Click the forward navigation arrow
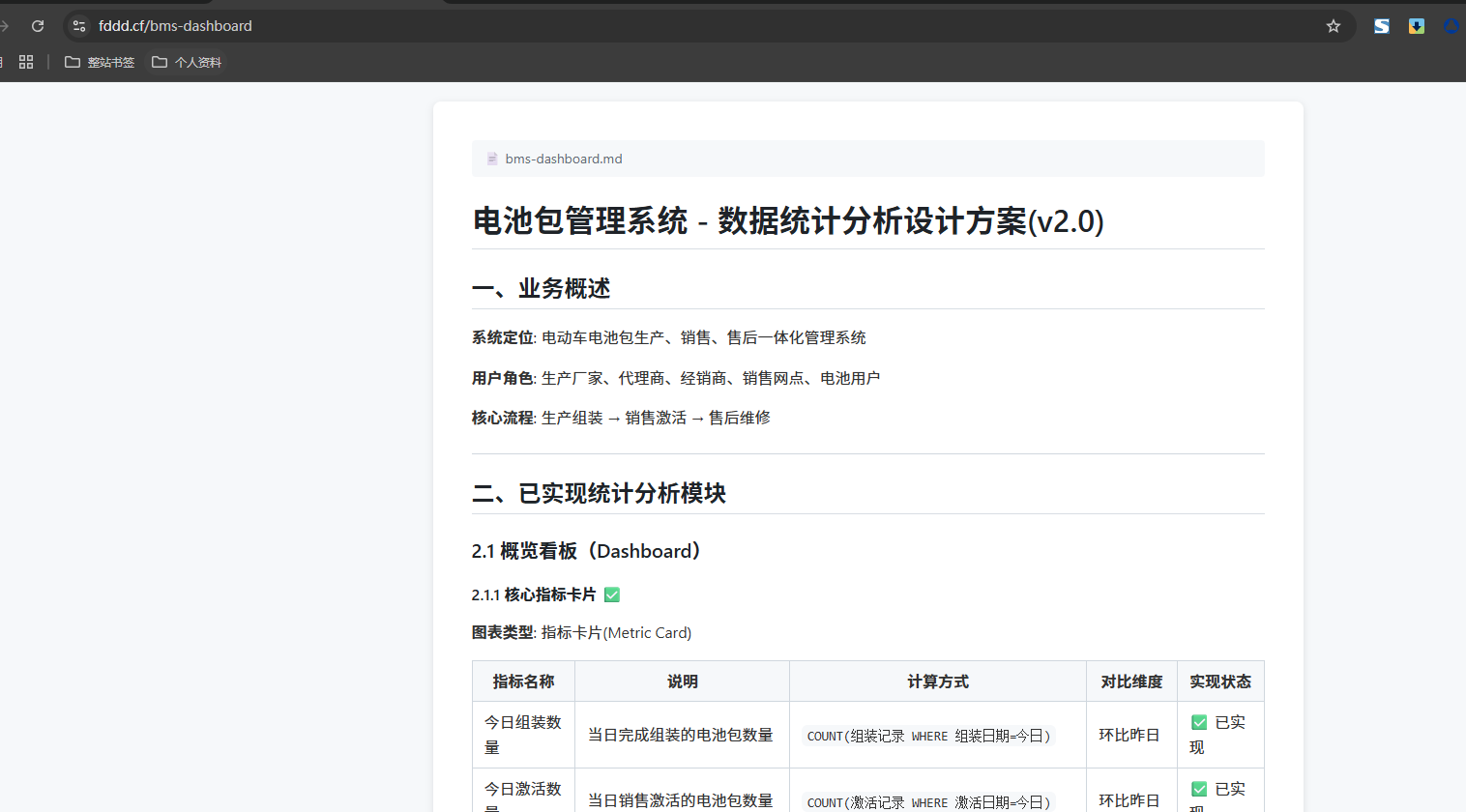Viewport: 1466px width, 812px height. 5,26
